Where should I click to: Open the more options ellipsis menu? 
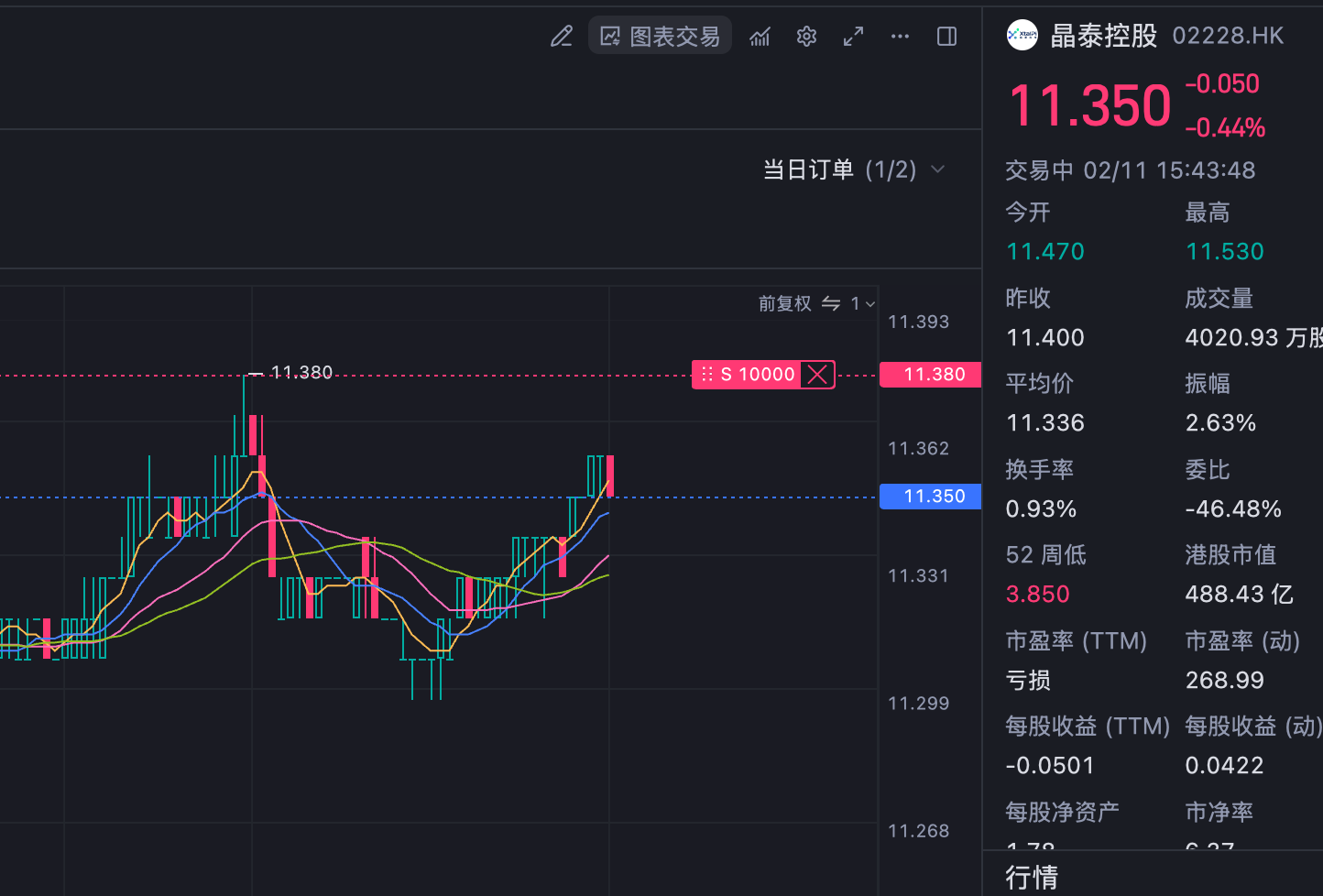pos(900,37)
